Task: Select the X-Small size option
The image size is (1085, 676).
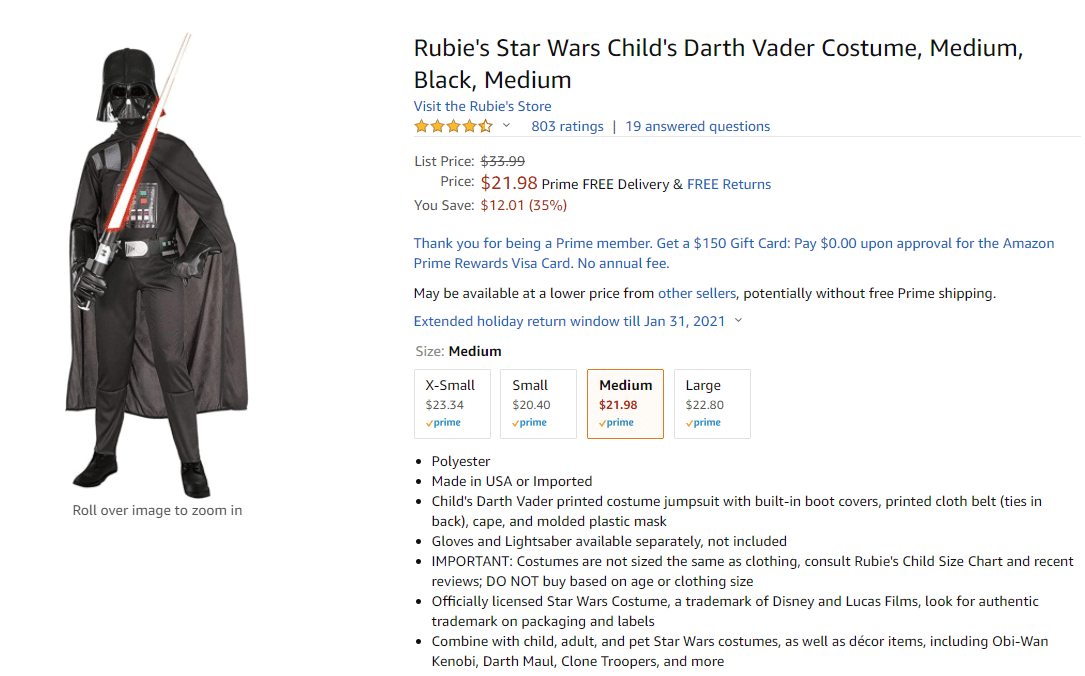Action: click(452, 403)
